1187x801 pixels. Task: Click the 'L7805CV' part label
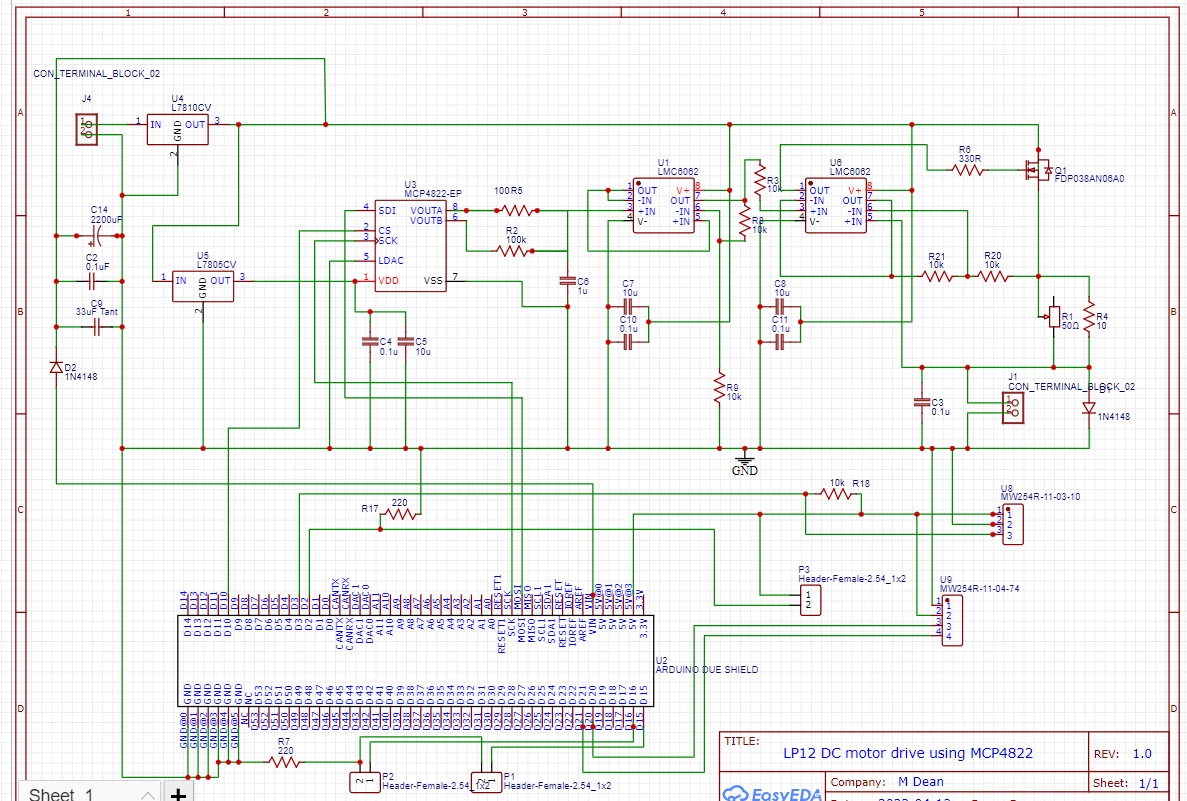coord(217,265)
